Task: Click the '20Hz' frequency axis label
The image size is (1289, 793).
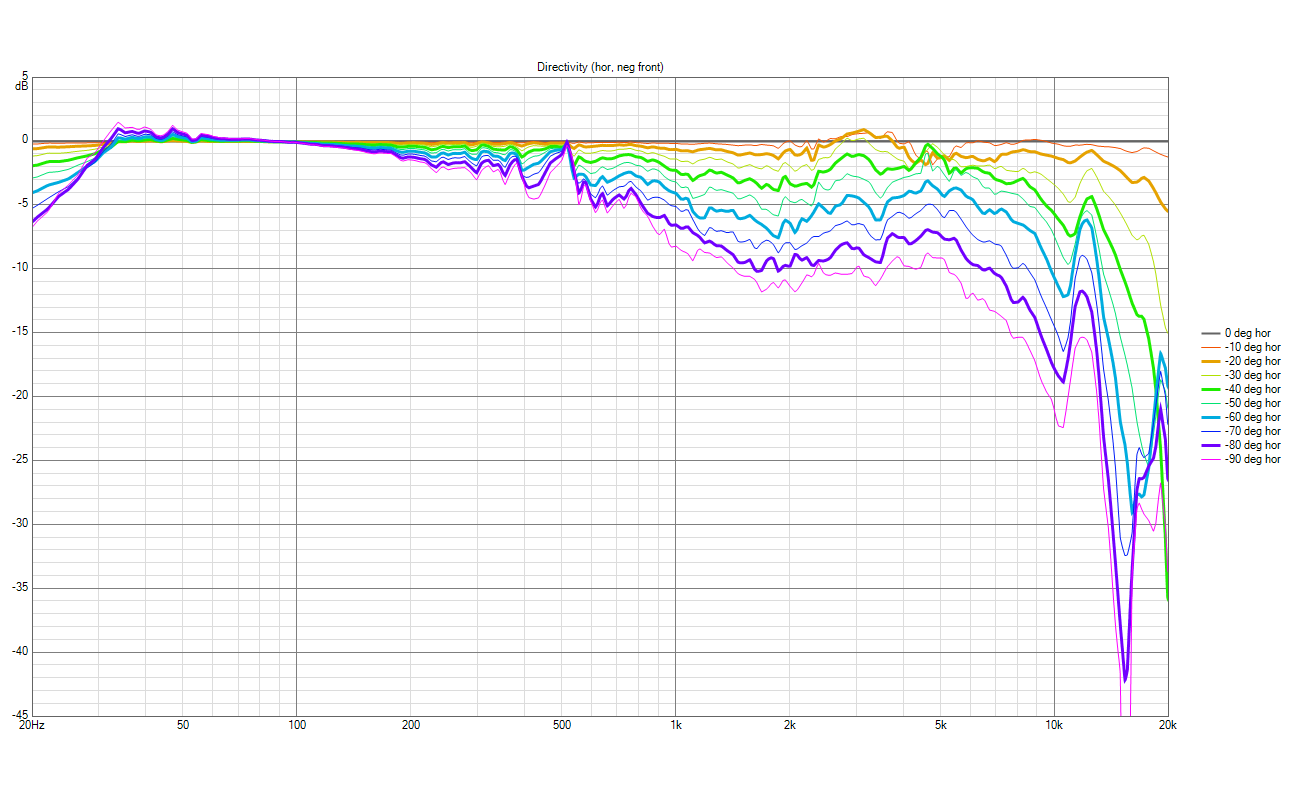Action: pos(31,724)
